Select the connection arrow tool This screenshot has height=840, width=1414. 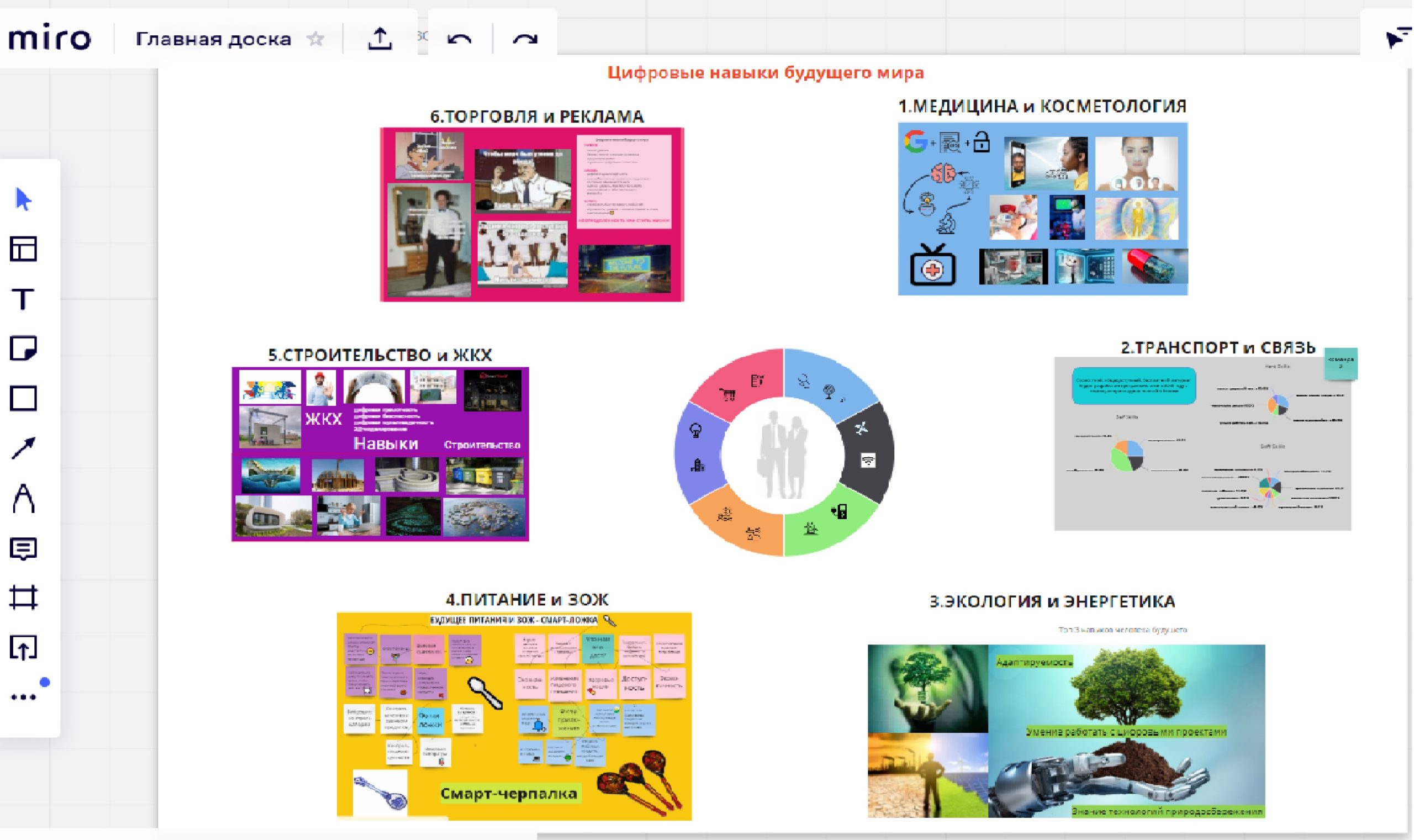23,448
